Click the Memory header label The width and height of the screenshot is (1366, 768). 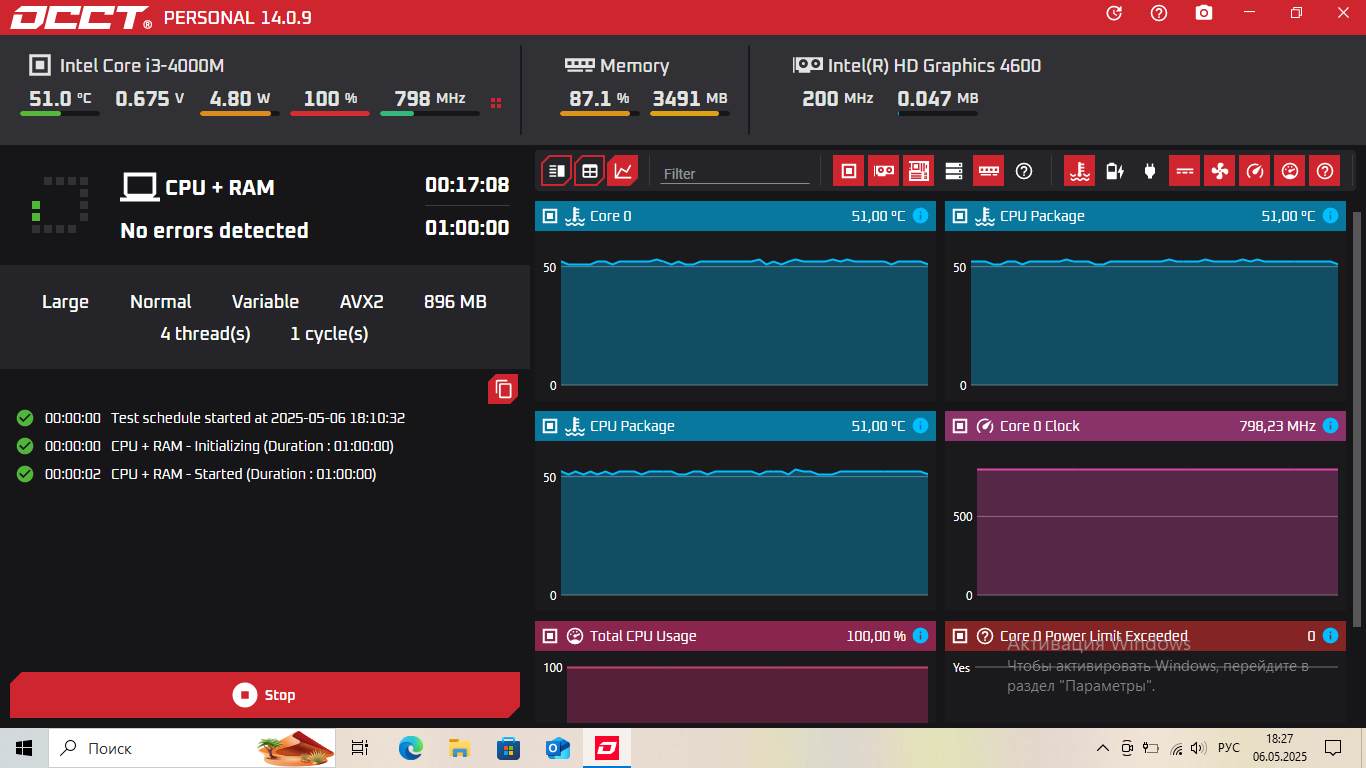(x=634, y=66)
